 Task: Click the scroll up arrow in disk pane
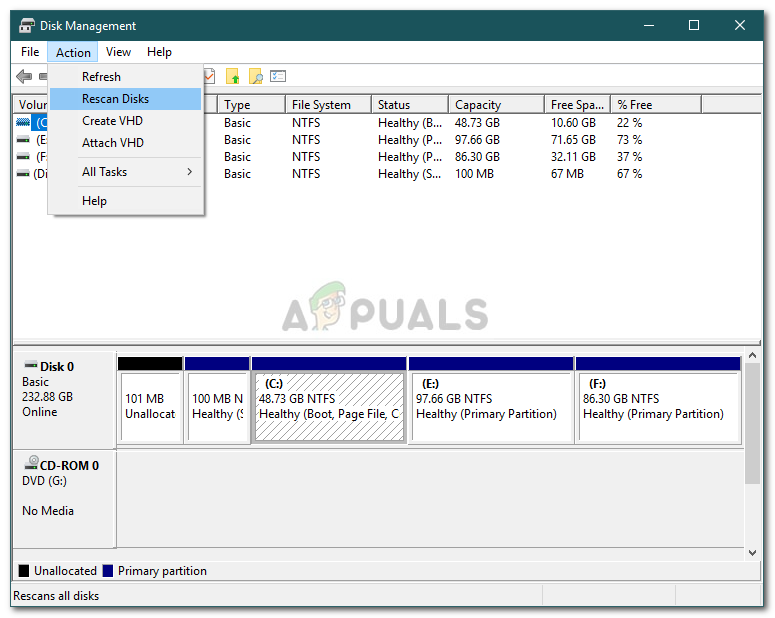click(752, 355)
